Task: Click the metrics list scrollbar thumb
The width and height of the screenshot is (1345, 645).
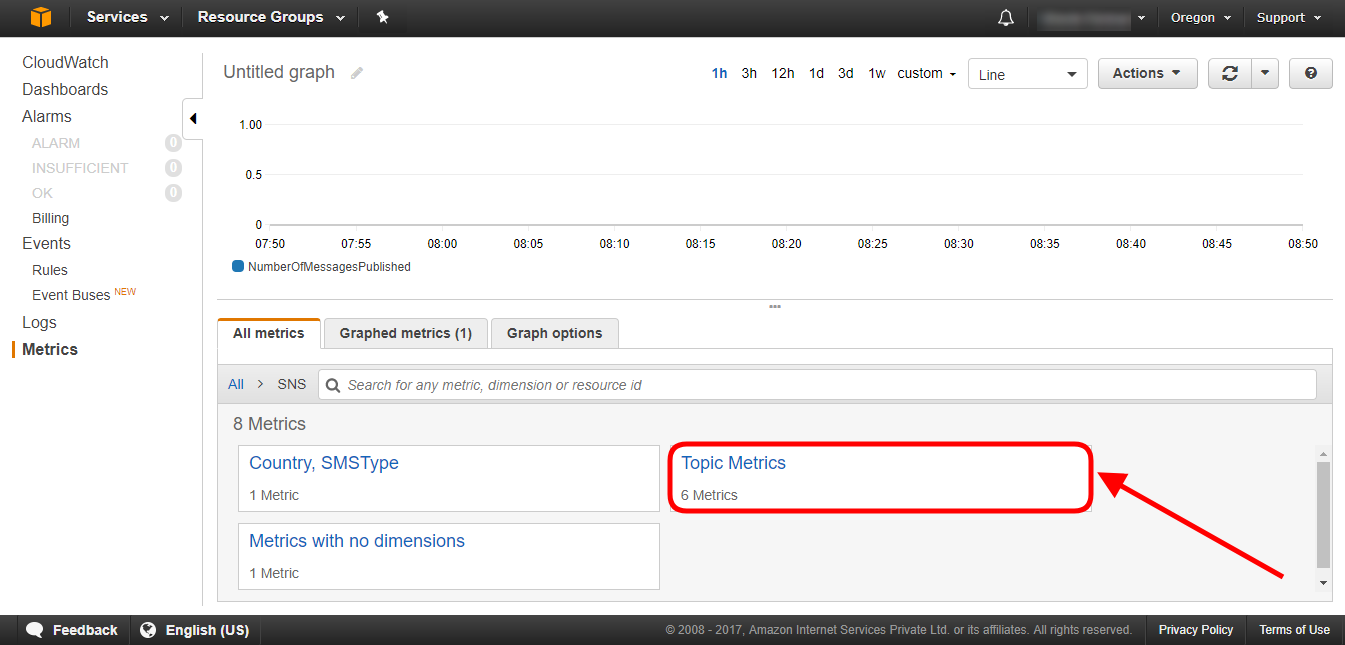Action: (x=1324, y=514)
